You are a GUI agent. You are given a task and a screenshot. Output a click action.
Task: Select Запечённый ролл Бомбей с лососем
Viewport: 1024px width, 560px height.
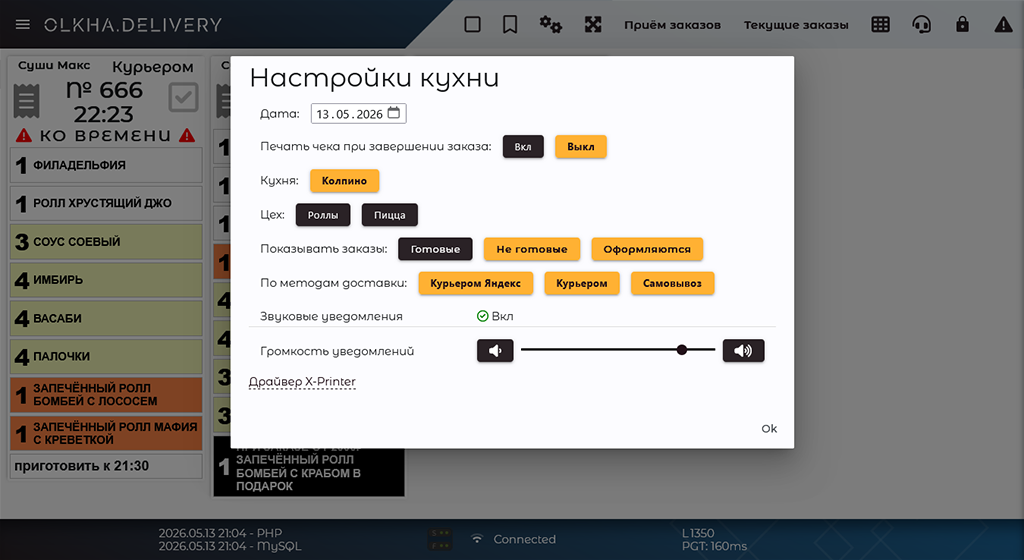(106, 395)
